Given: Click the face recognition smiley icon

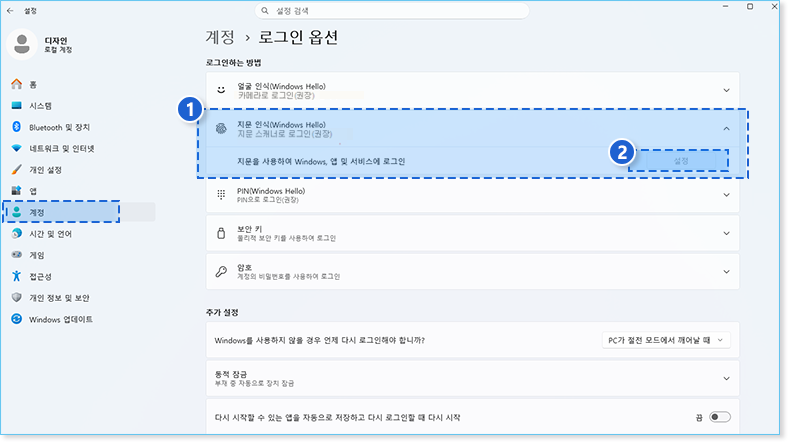Looking at the screenshot, I should (x=221, y=90).
